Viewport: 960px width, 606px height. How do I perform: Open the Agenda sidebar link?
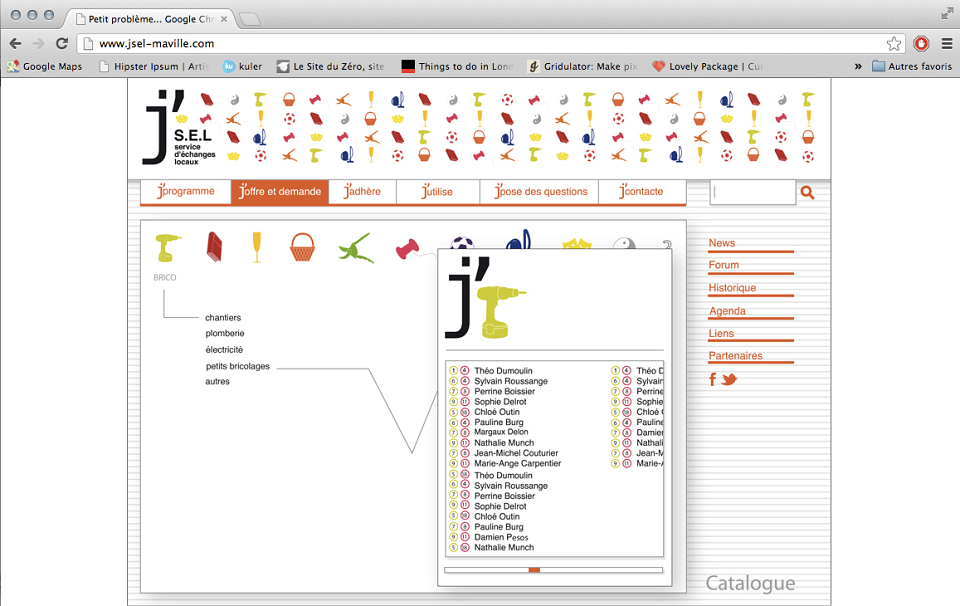pyautogui.click(x=727, y=311)
